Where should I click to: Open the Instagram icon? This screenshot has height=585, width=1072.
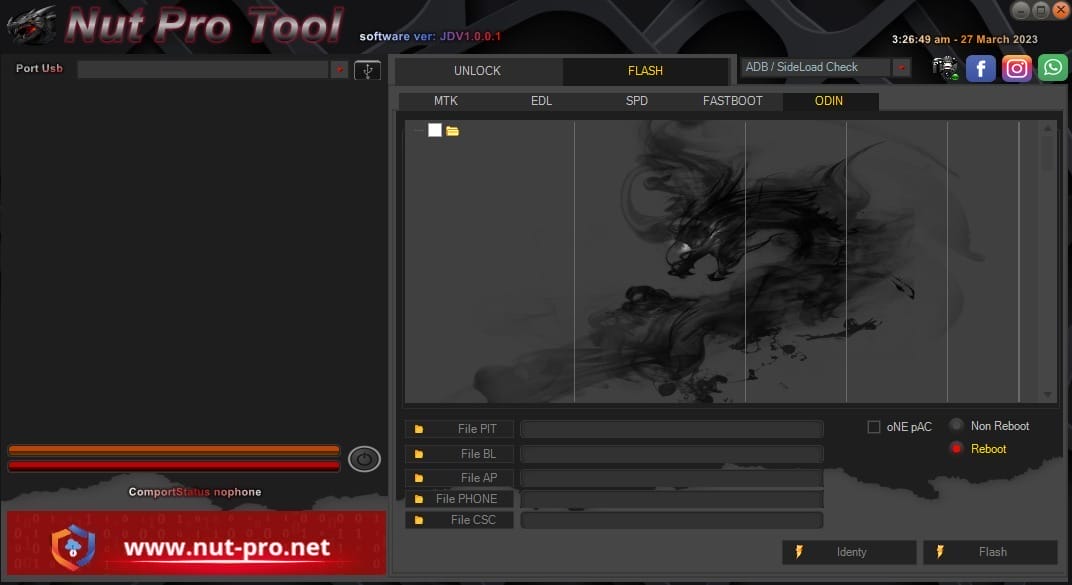1016,68
